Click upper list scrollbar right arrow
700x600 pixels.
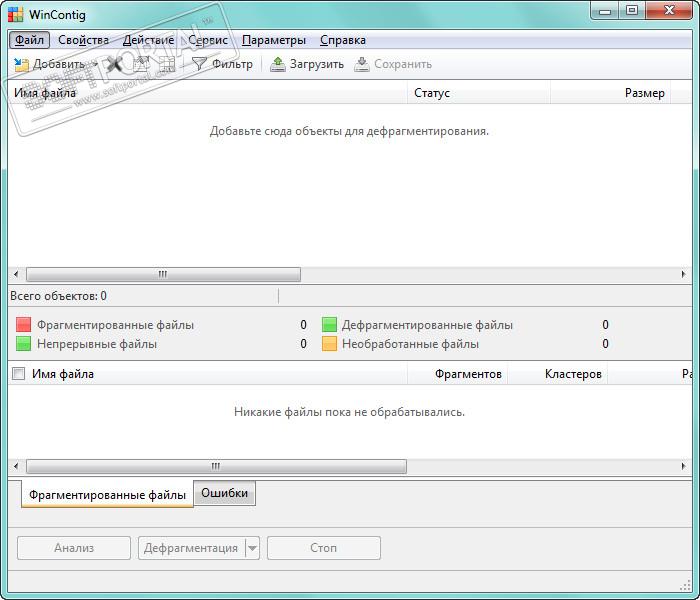click(x=683, y=274)
